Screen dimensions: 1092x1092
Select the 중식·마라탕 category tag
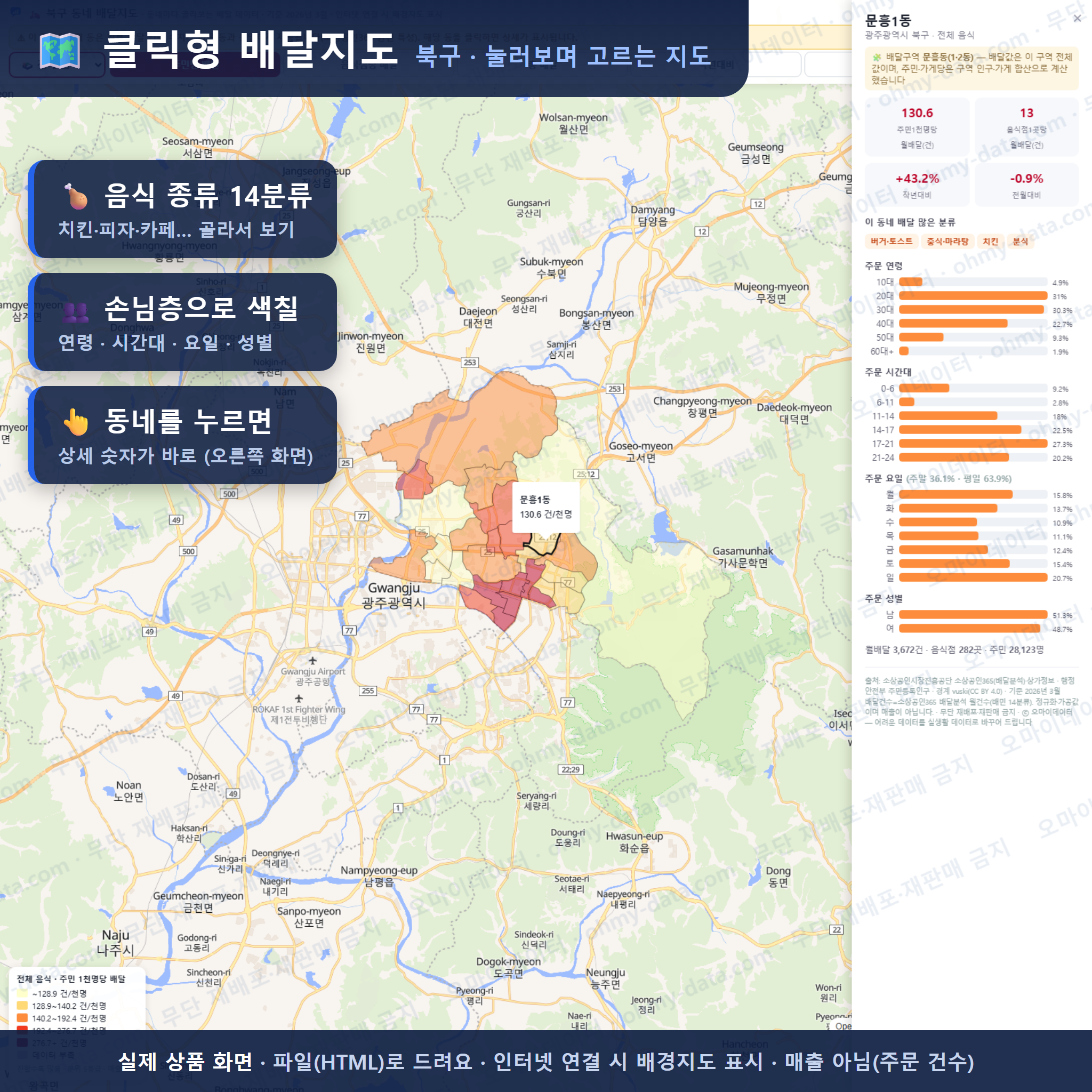(948, 242)
